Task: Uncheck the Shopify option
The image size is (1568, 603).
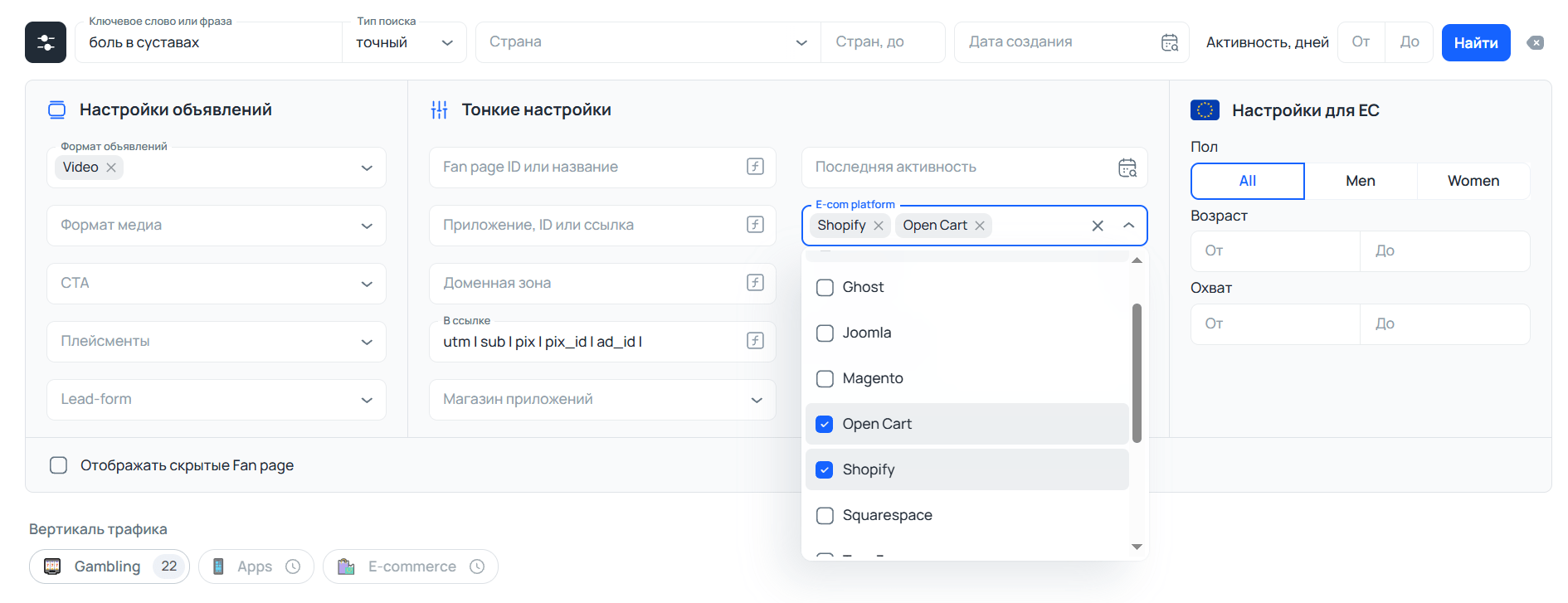Action: tap(825, 470)
